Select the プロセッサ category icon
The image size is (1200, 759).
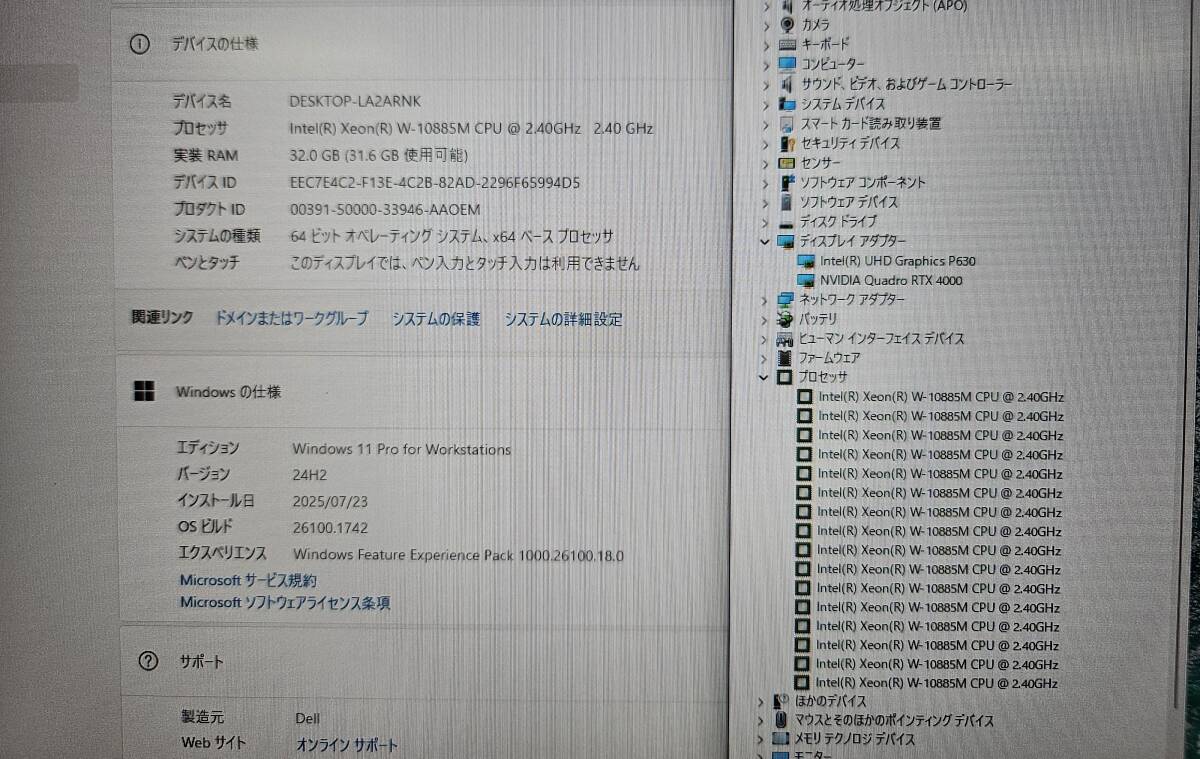[786, 377]
